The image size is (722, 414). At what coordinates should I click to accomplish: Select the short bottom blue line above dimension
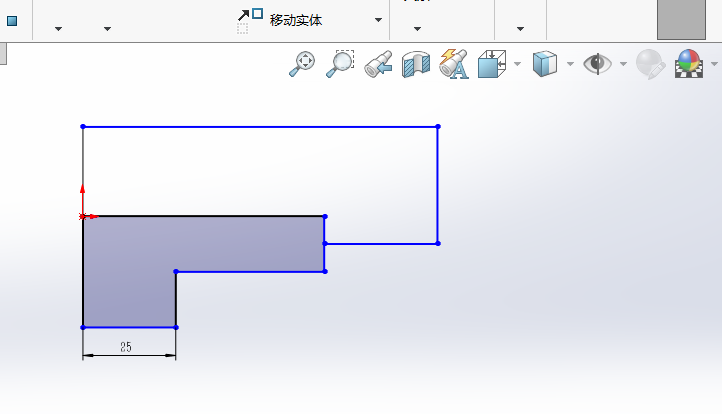tap(129, 327)
